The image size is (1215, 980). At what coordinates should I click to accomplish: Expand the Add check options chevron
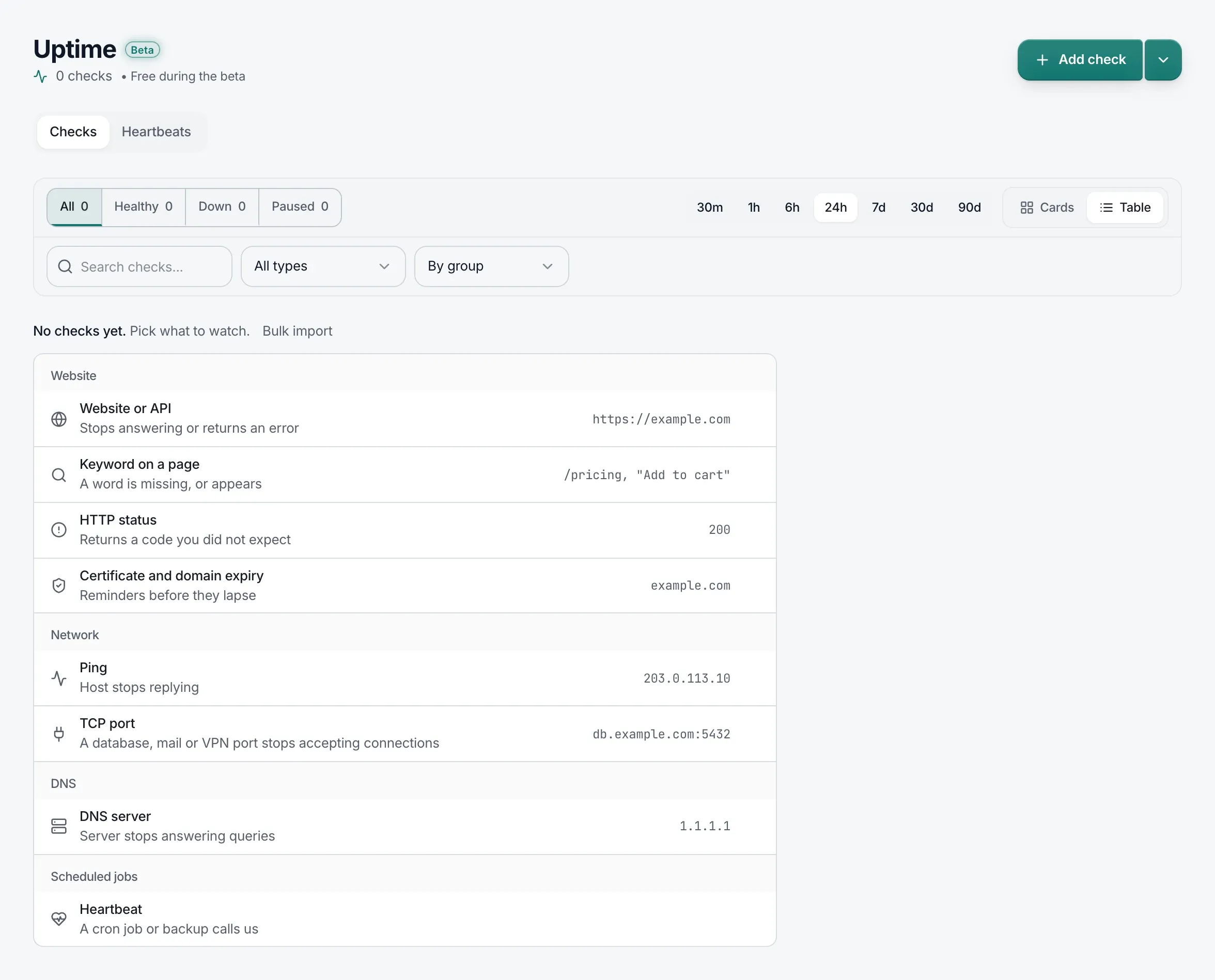(1163, 60)
